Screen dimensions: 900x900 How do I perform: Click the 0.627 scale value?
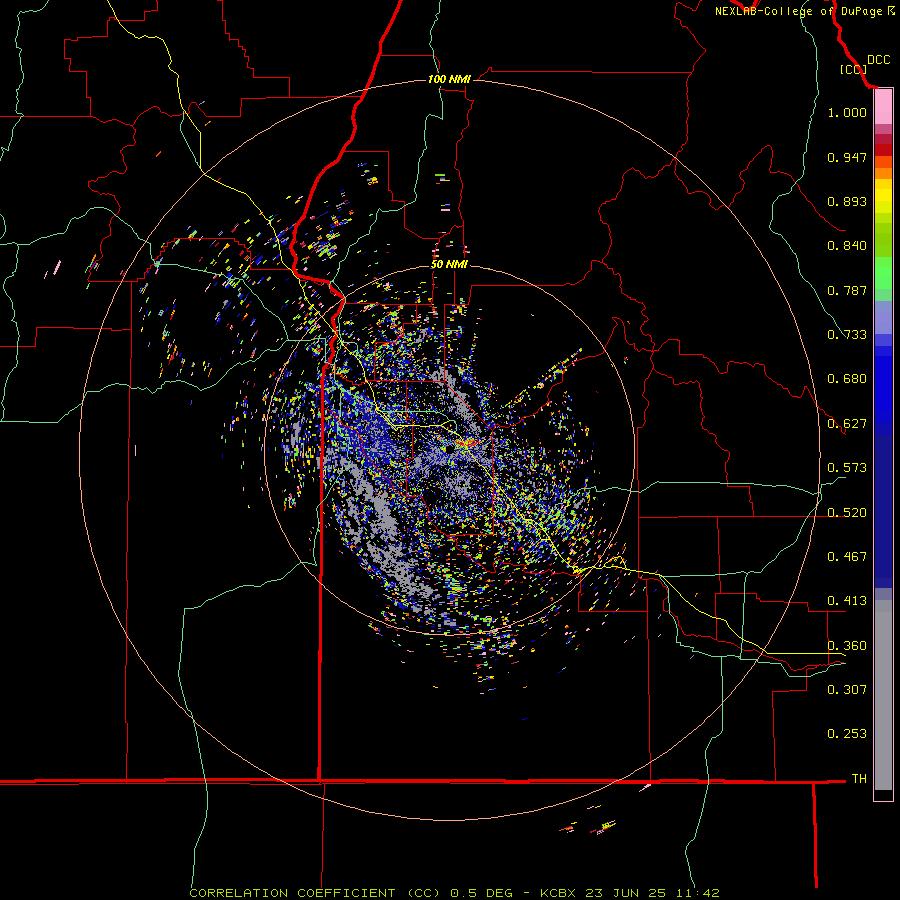[847, 424]
